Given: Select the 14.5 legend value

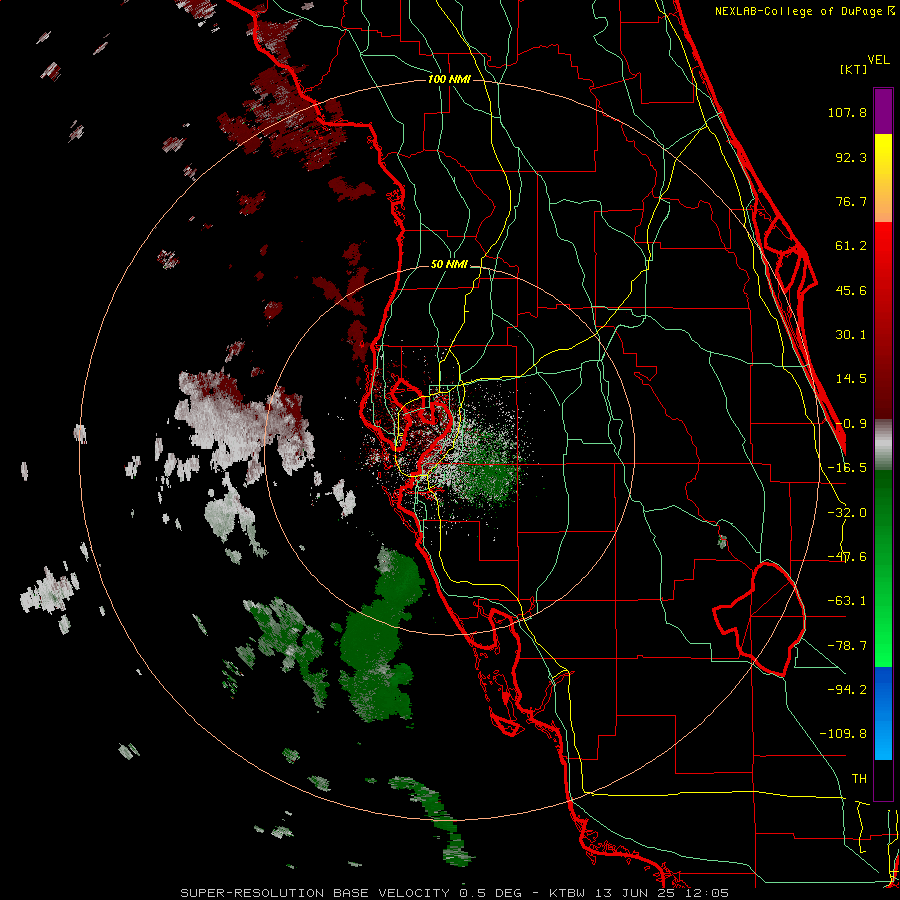Looking at the screenshot, I should [851, 379].
